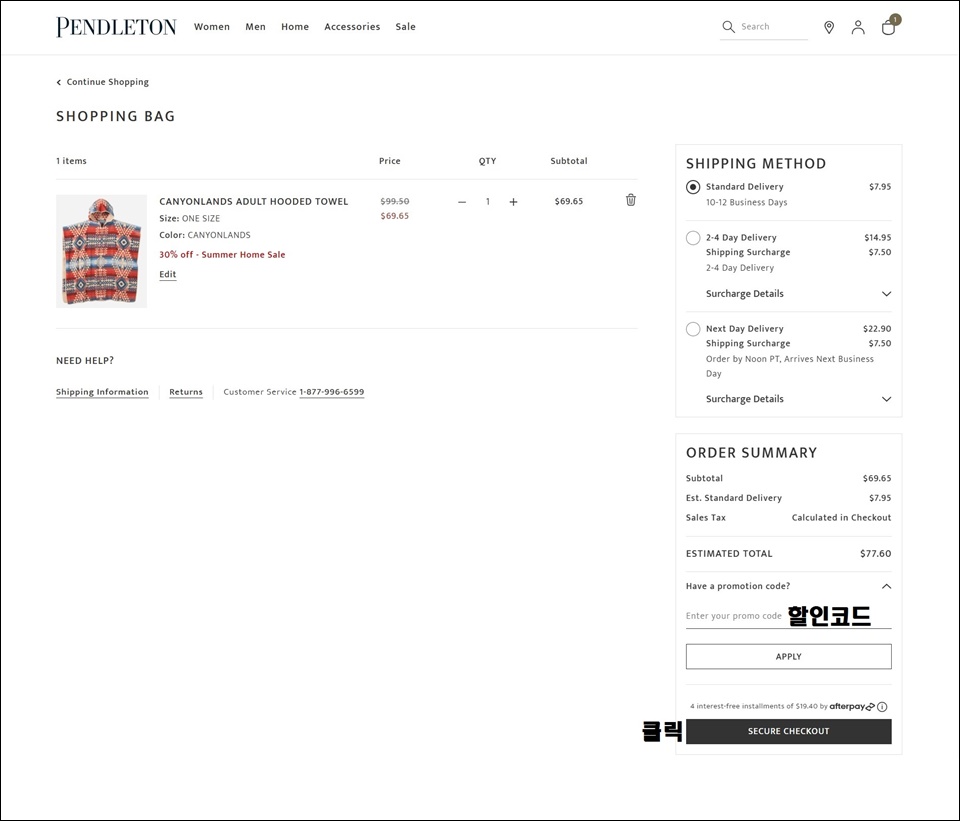Click customer service phone number
Image resolution: width=960 pixels, height=821 pixels.
[332, 392]
